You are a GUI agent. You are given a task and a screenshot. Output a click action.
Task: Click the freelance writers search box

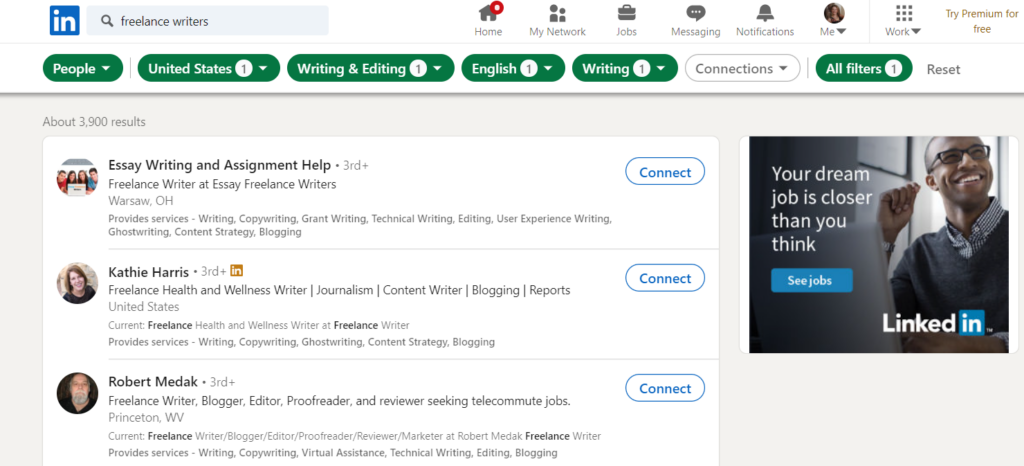point(220,21)
